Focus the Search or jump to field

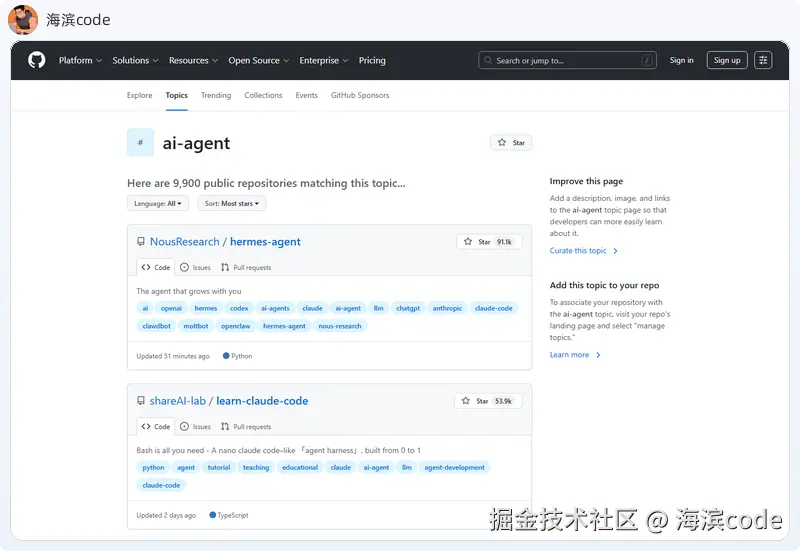coord(567,60)
